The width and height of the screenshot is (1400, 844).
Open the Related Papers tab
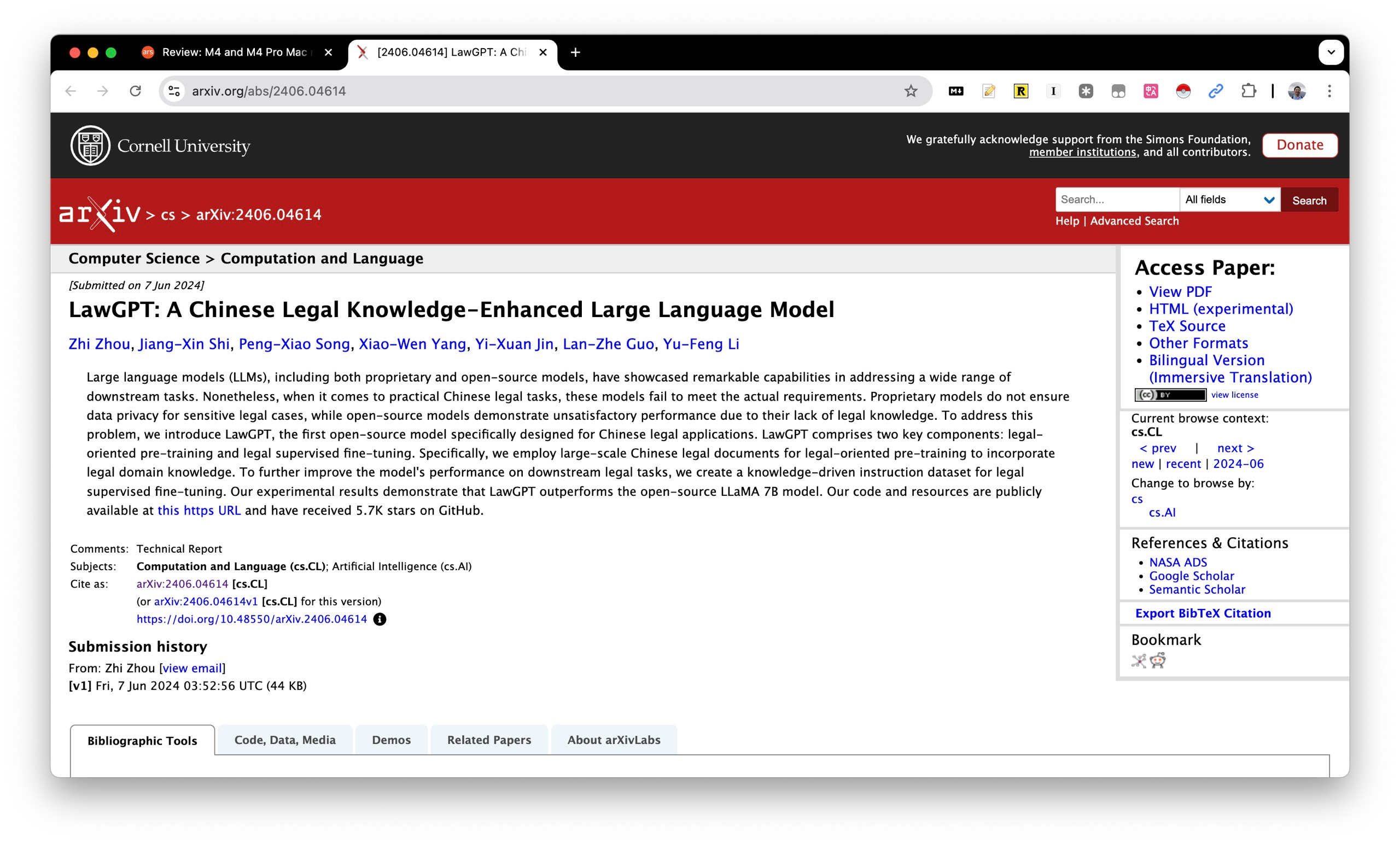click(489, 740)
